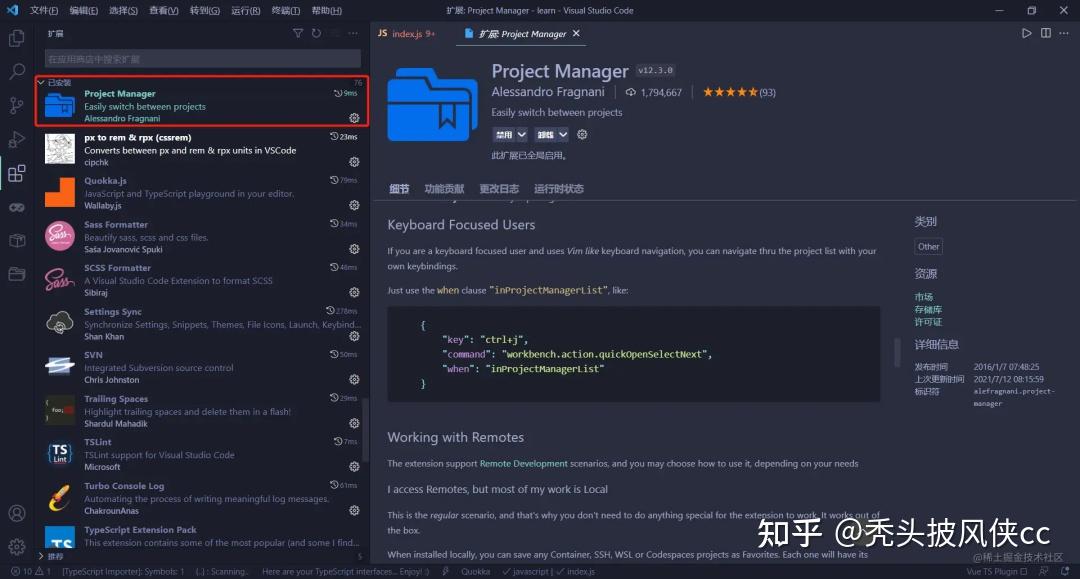Screen dimensions: 1080x579
Task: Open manage gear for TSLint extension
Action: [354, 466]
